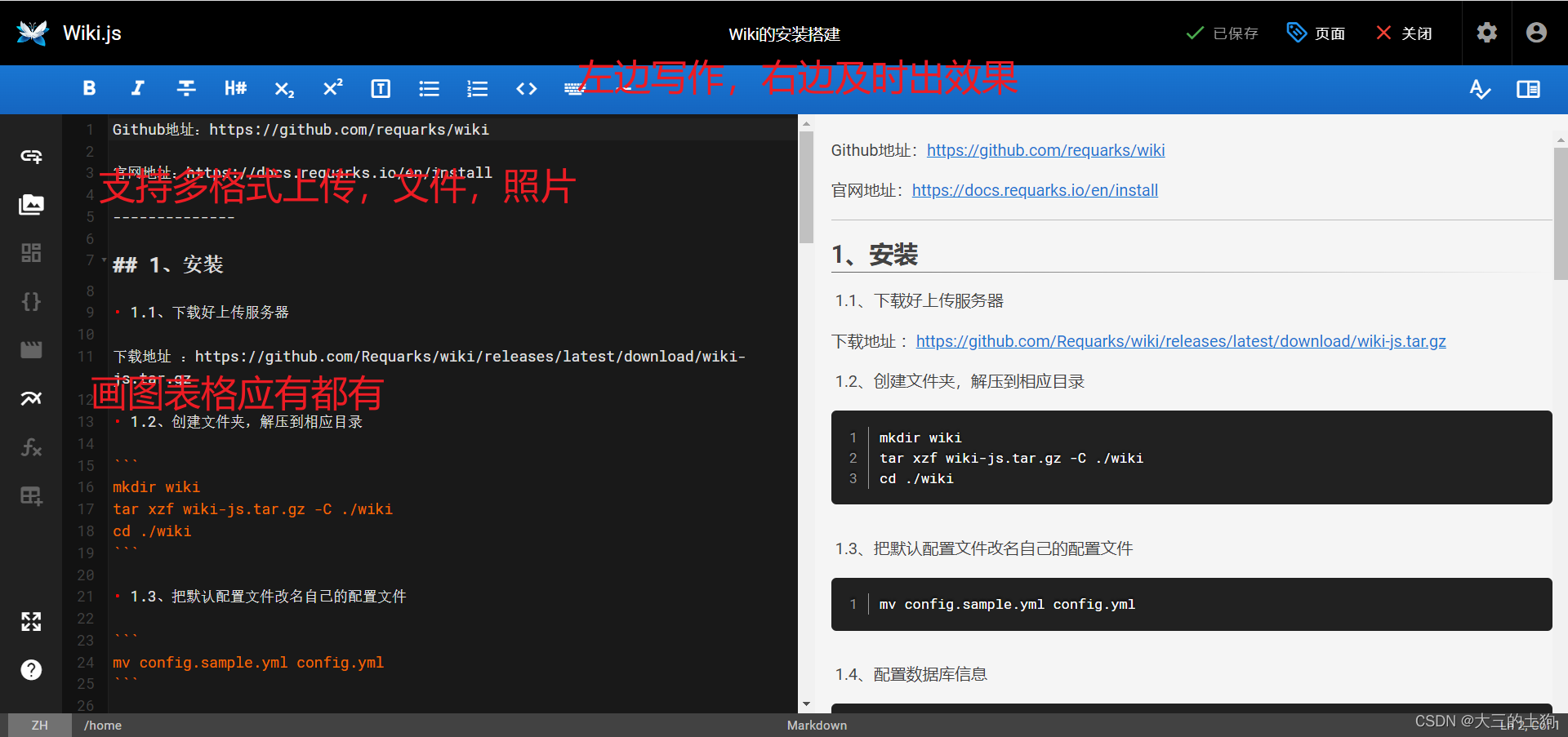Click the page title 'Wiki的安装搭建'

click(784, 34)
